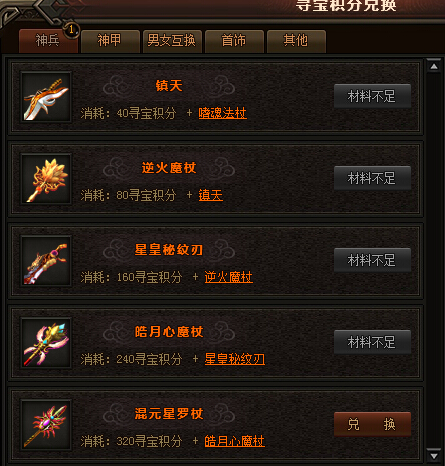The image size is (445, 466).
Task: Click the scrollbar up arrow
Action: point(434,67)
